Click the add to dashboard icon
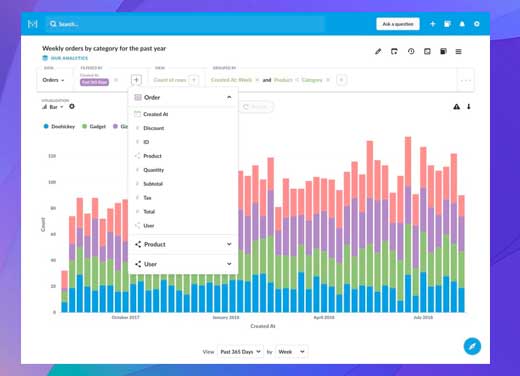This screenshot has width=520, height=376. (427, 51)
